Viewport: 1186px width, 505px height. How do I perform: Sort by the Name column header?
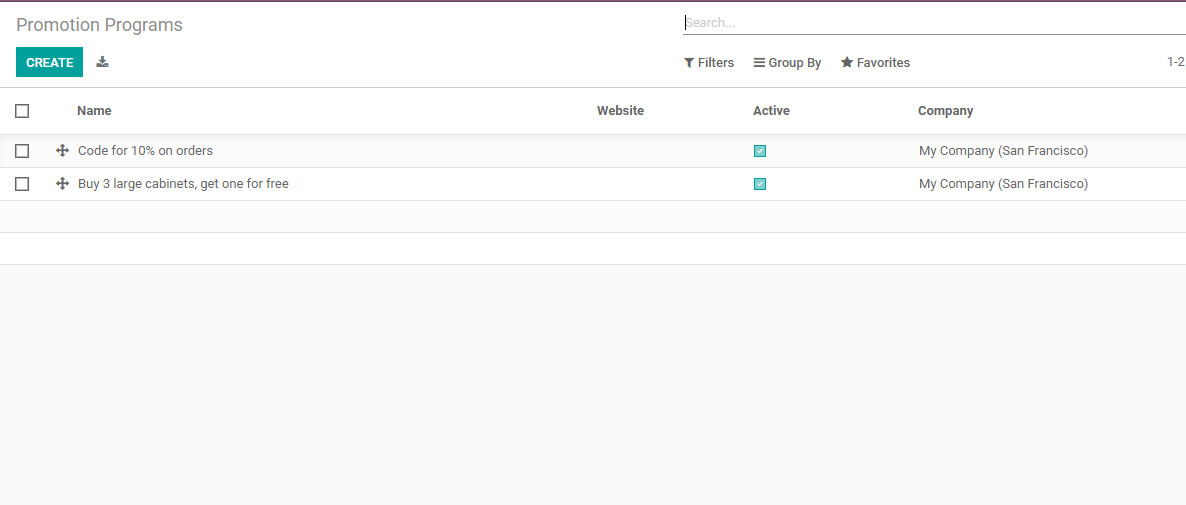click(94, 111)
